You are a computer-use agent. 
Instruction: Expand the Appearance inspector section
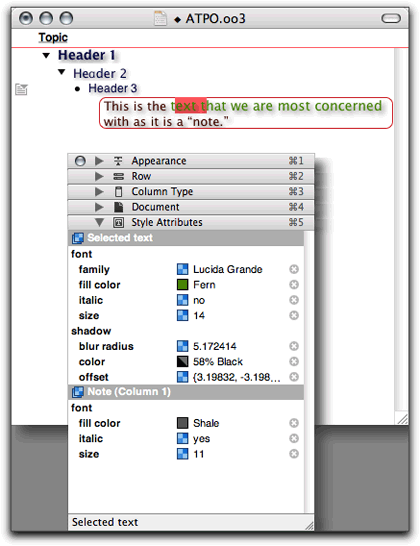(99, 161)
